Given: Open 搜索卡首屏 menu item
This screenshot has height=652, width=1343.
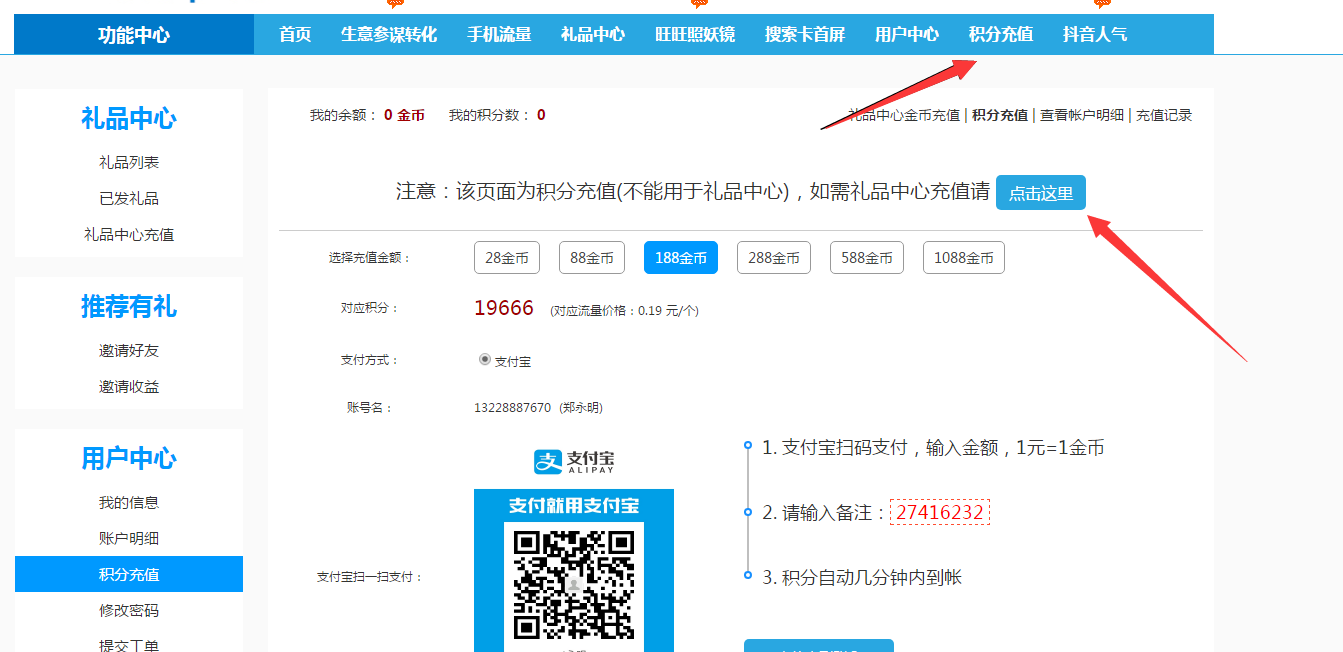Looking at the screenshot, I should (x=805, y=34).
